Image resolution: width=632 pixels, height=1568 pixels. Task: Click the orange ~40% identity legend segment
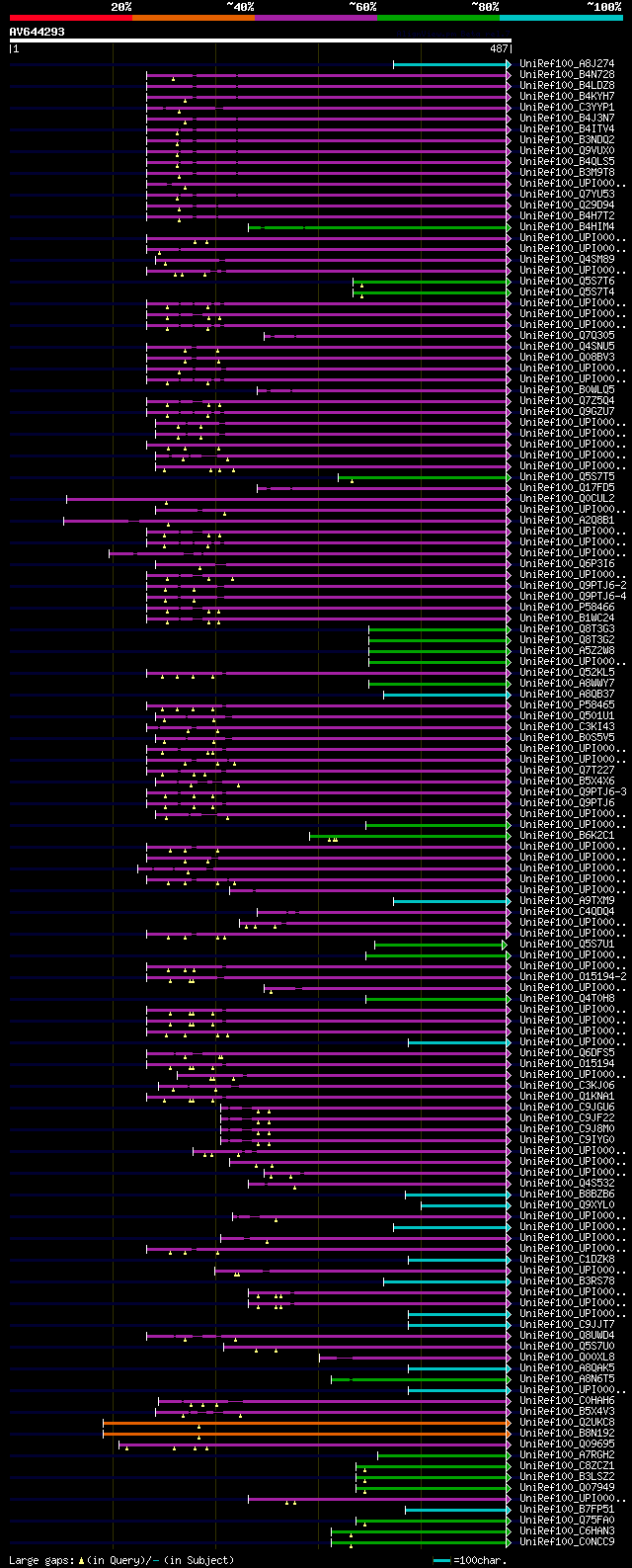coord(194,17)
